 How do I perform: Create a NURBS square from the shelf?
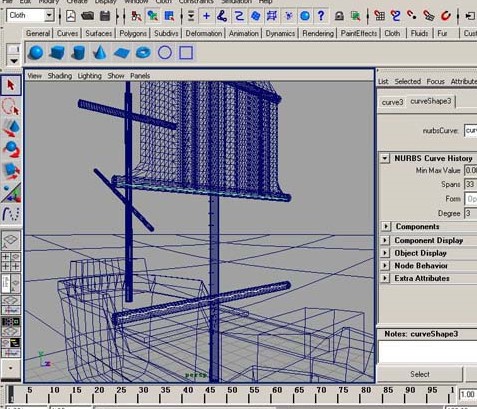coord(186,53)
